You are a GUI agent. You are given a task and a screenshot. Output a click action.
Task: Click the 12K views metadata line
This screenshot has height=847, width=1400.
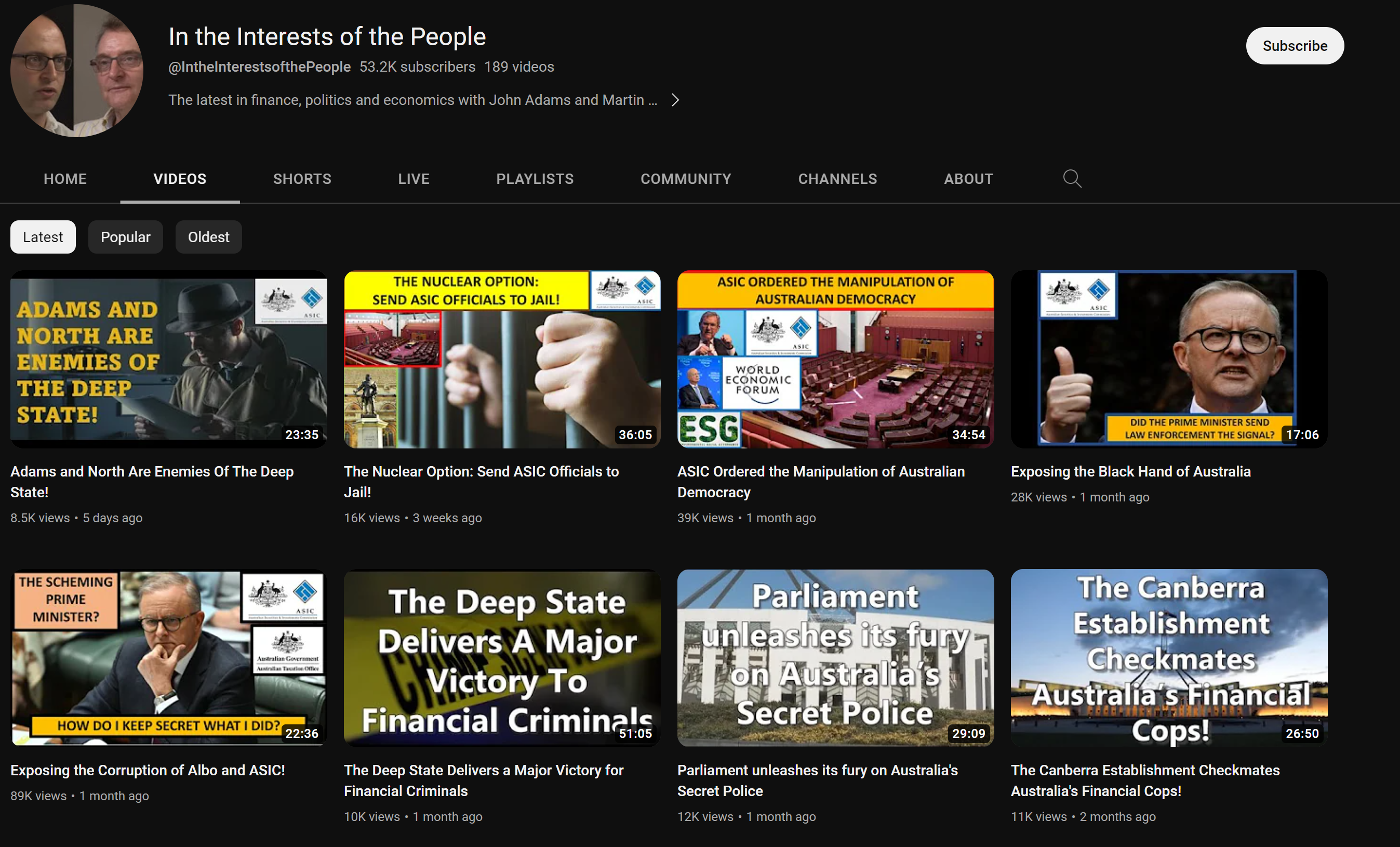click(746, 817)
